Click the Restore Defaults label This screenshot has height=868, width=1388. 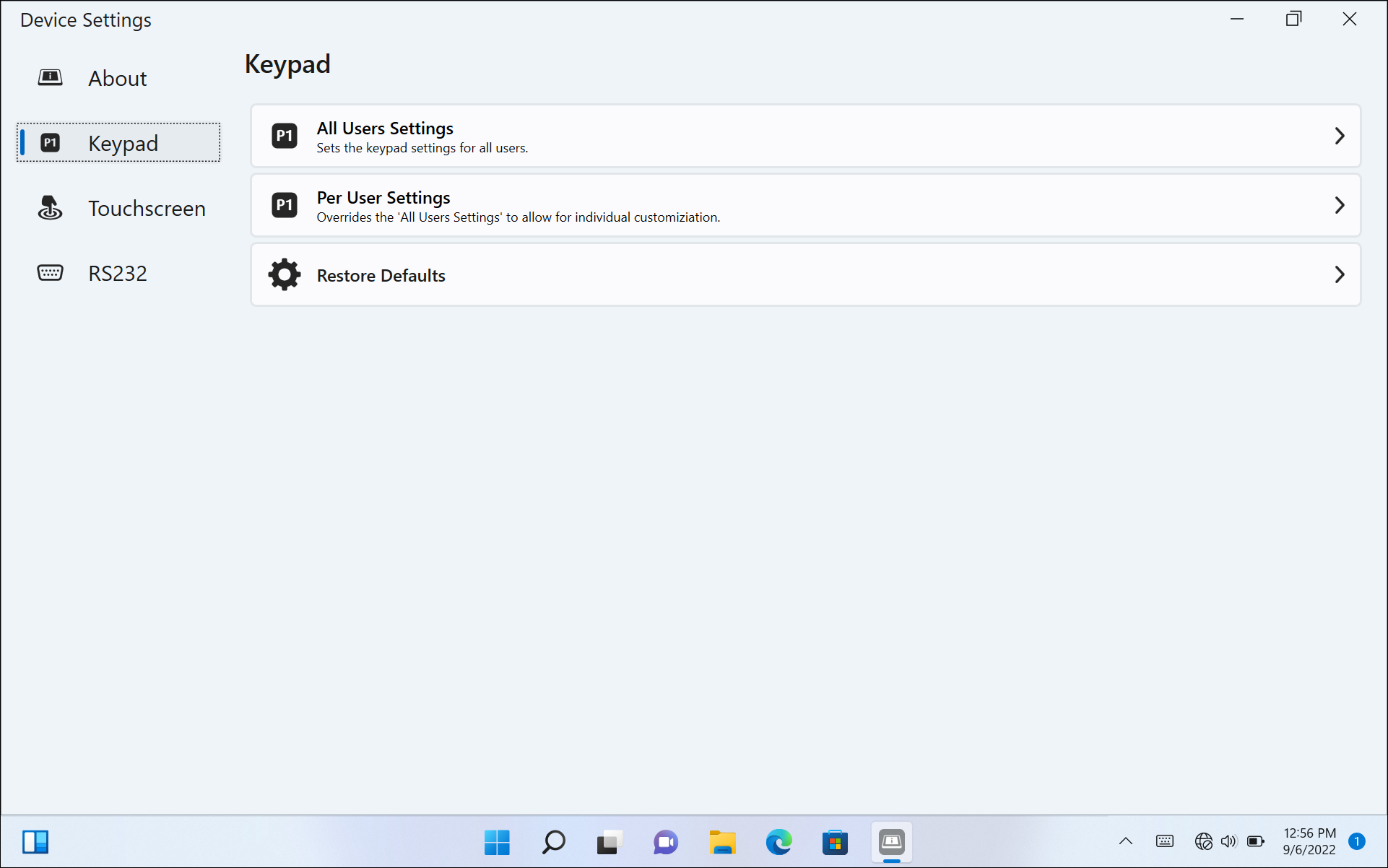381,275
